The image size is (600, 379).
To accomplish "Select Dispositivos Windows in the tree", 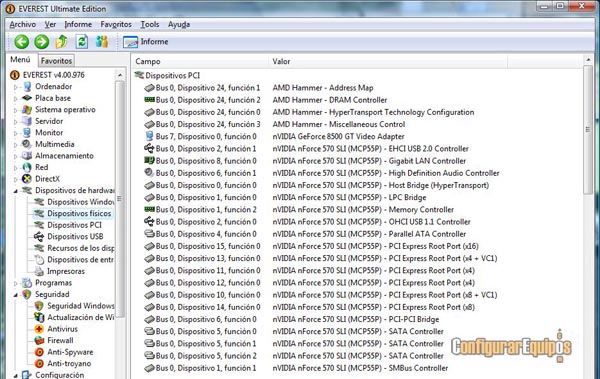I will point(80,202).
